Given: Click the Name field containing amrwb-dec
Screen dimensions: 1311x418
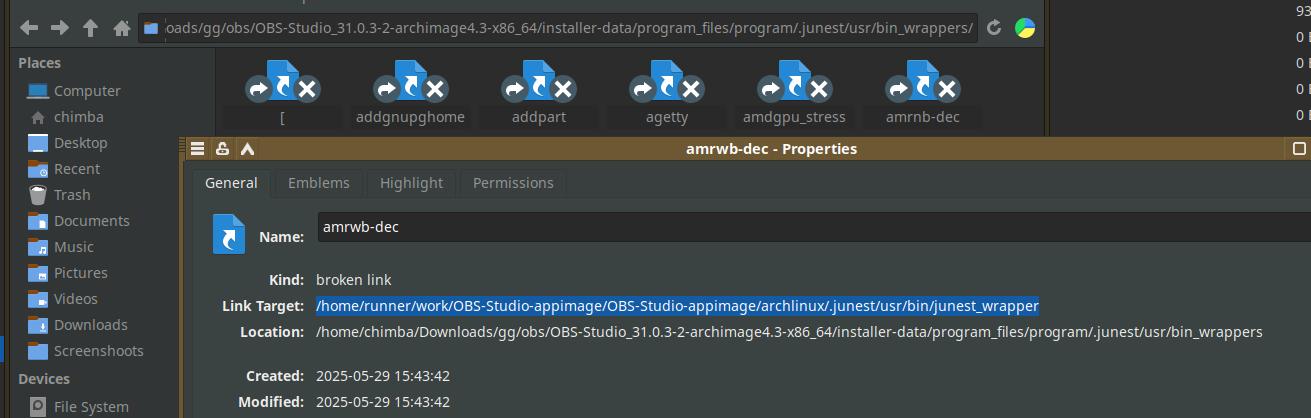Looking at the screenshot, I should [800, 227].
